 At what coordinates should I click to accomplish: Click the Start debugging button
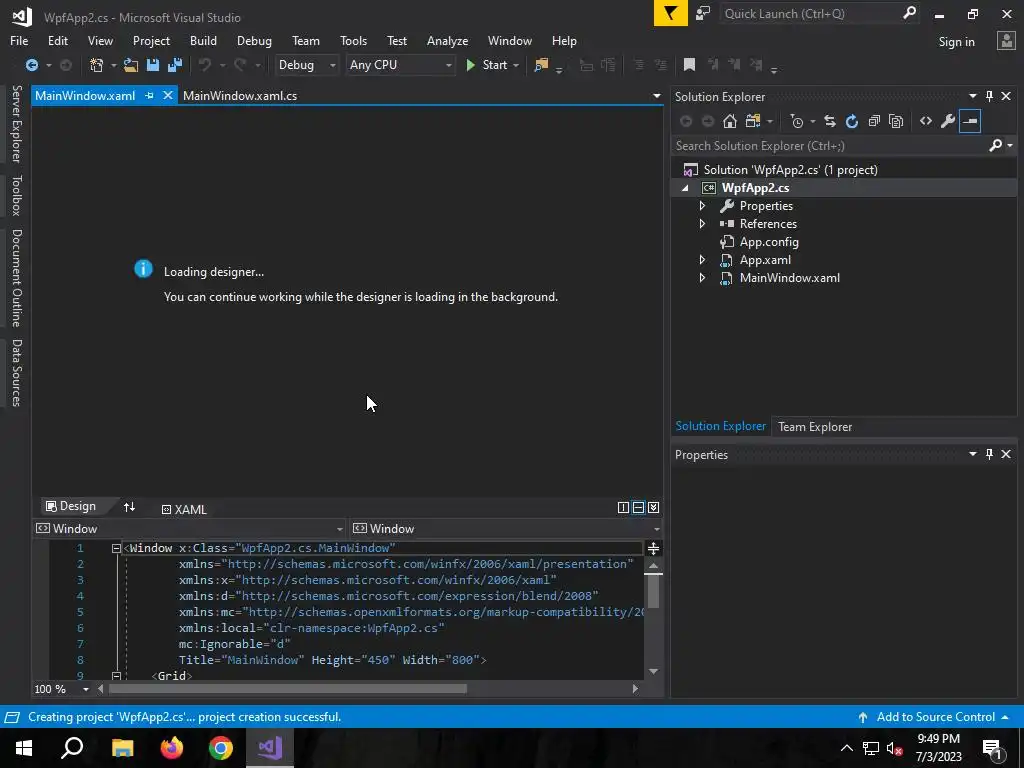(x=487, y=65)
